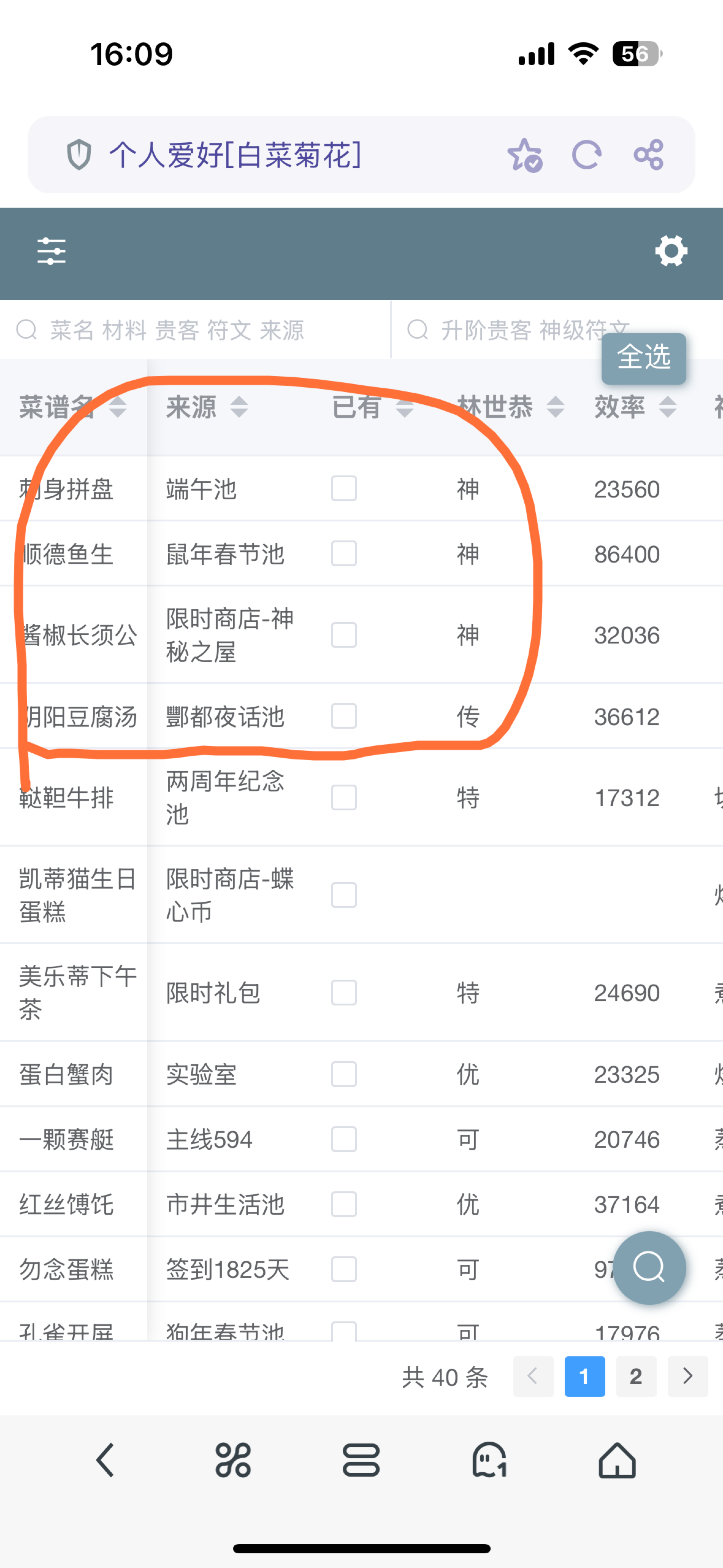Sort by the 林世恭 column arrows

tap(555, 407)
